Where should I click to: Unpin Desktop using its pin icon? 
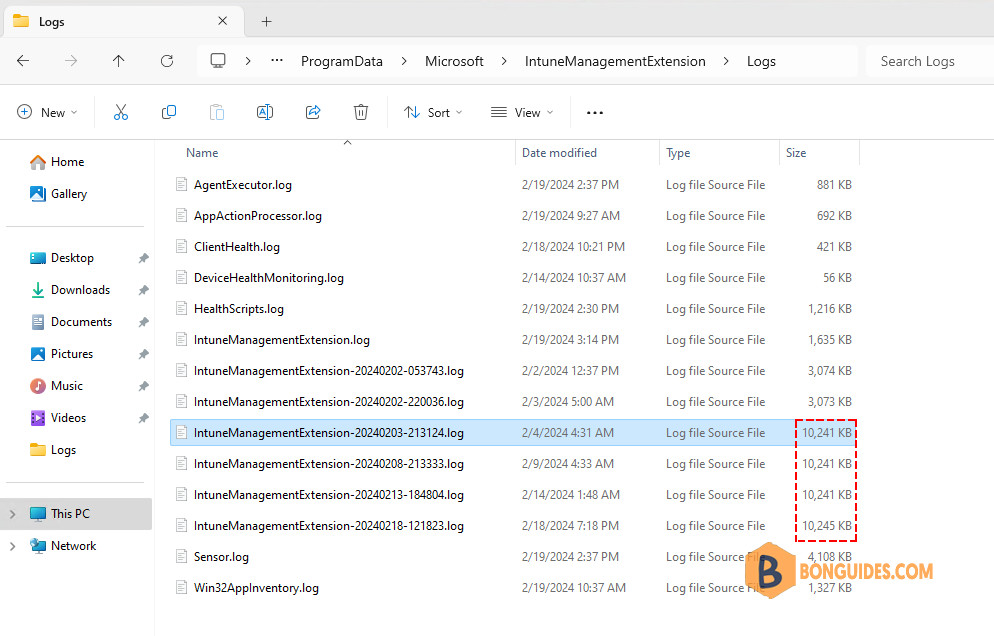pos(143,258)
